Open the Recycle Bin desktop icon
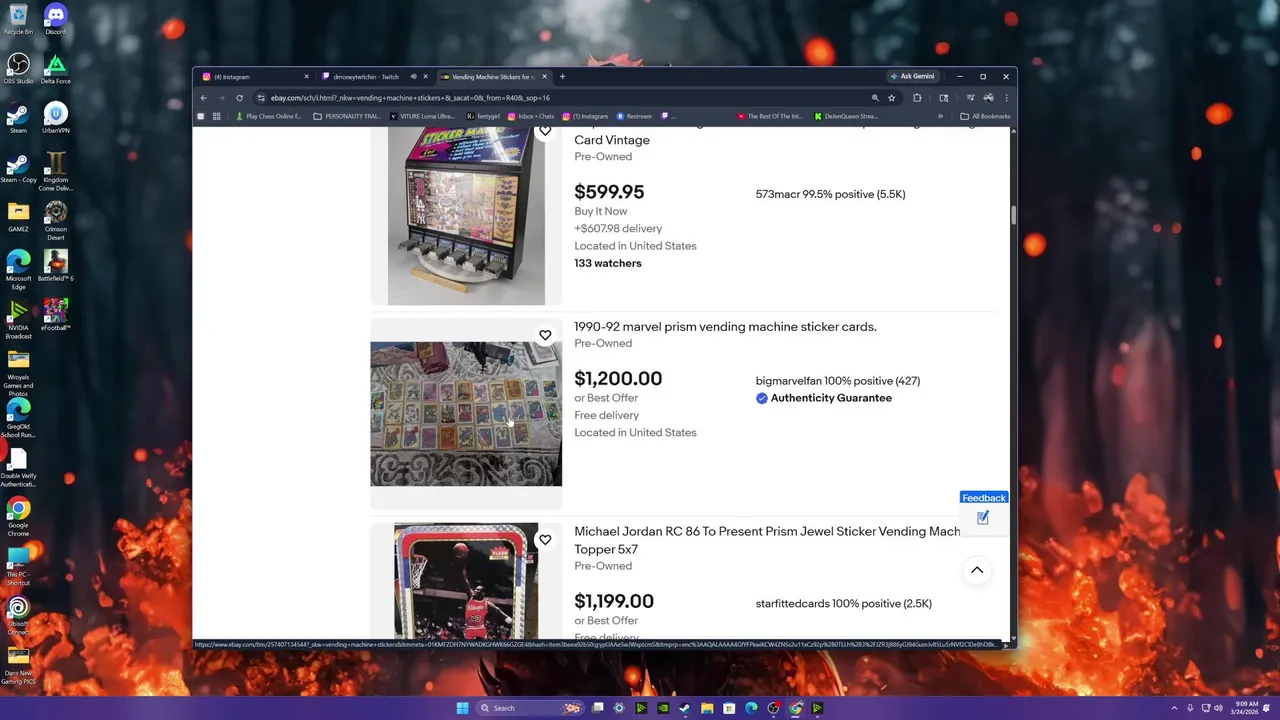The width and height of the screenshot is (1280, 720). tap(18, 20)
